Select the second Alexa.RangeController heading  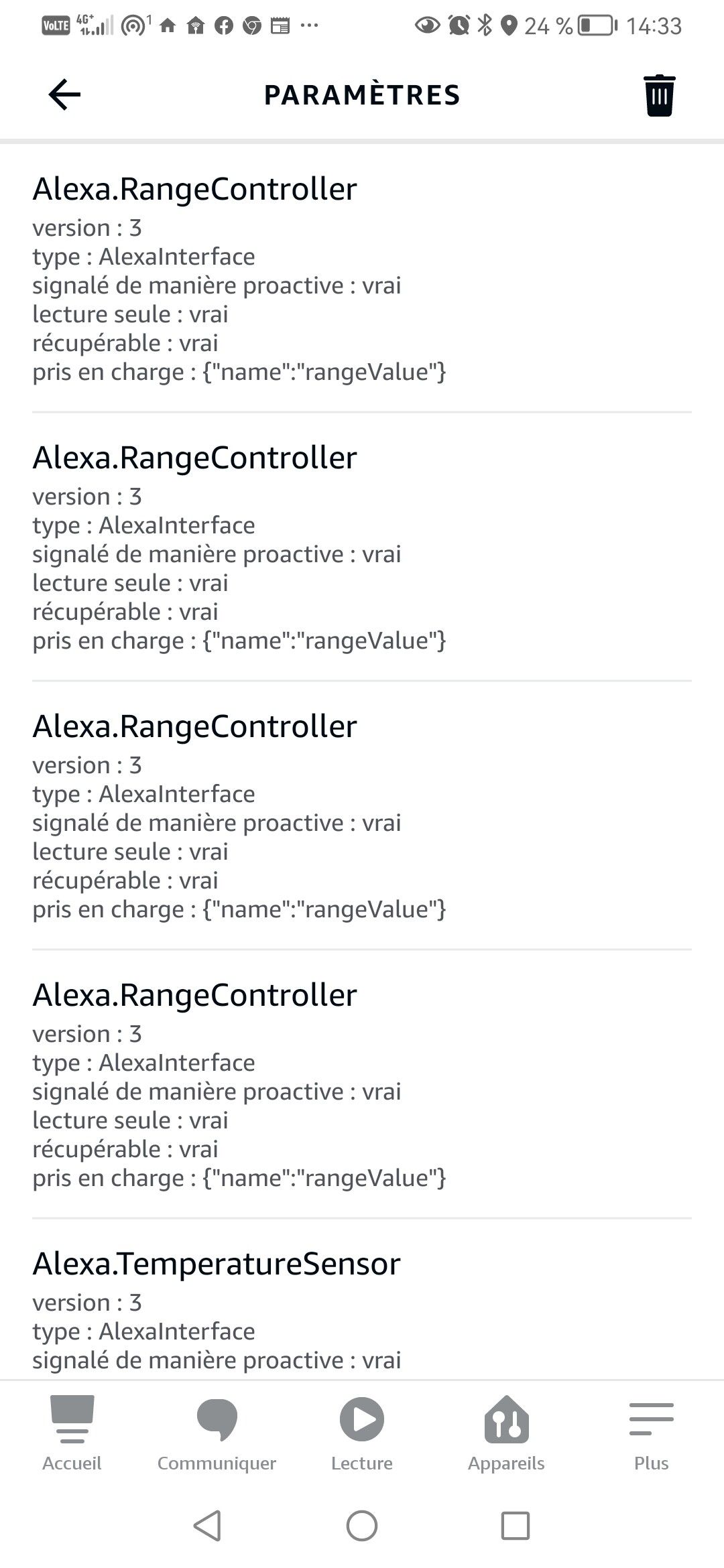194,458
